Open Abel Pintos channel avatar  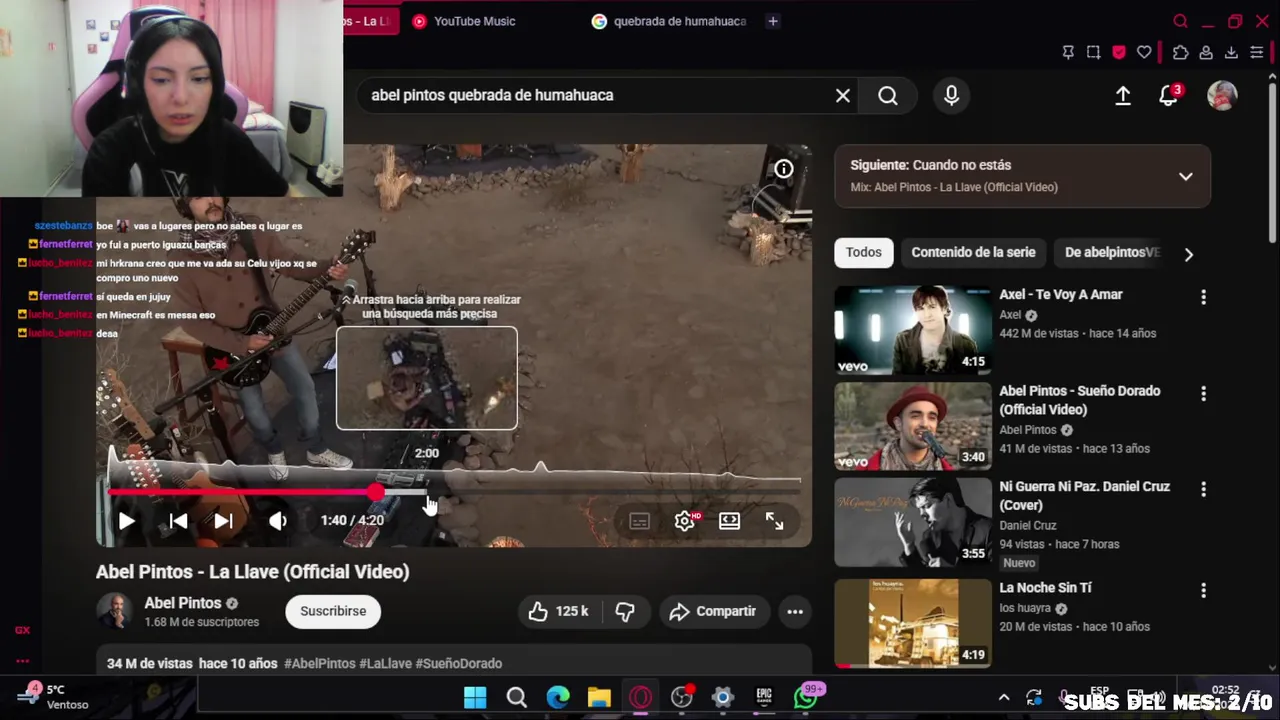click(115, 611)
